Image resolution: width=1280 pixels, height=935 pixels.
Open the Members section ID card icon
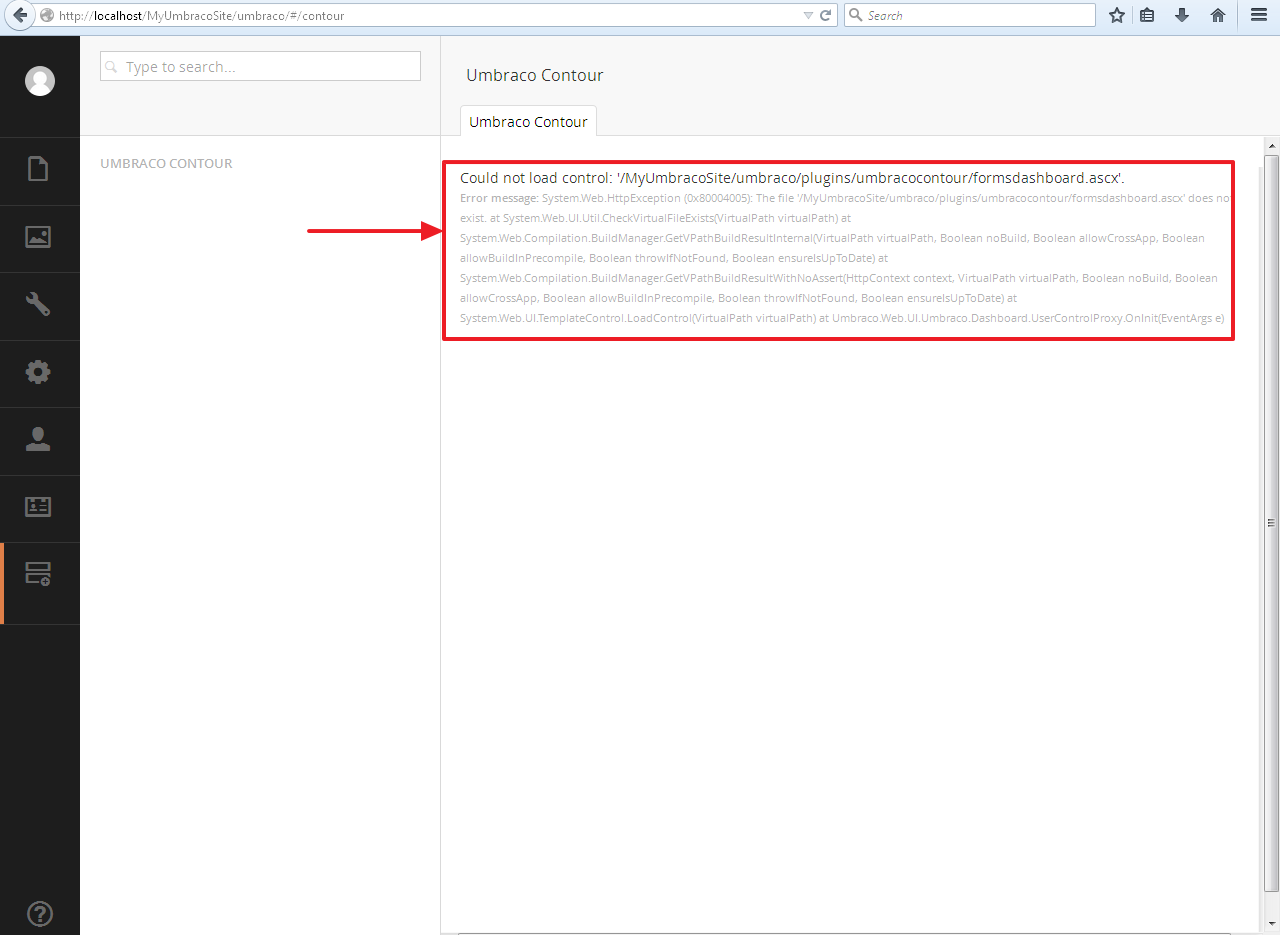(38, 507)
